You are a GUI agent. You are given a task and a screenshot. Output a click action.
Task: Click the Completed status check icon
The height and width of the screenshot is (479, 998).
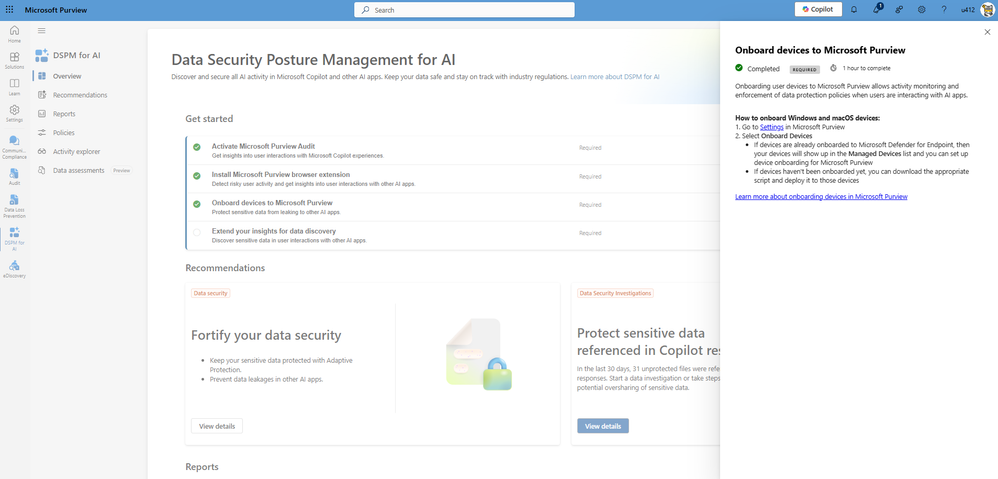pos(739,67)
